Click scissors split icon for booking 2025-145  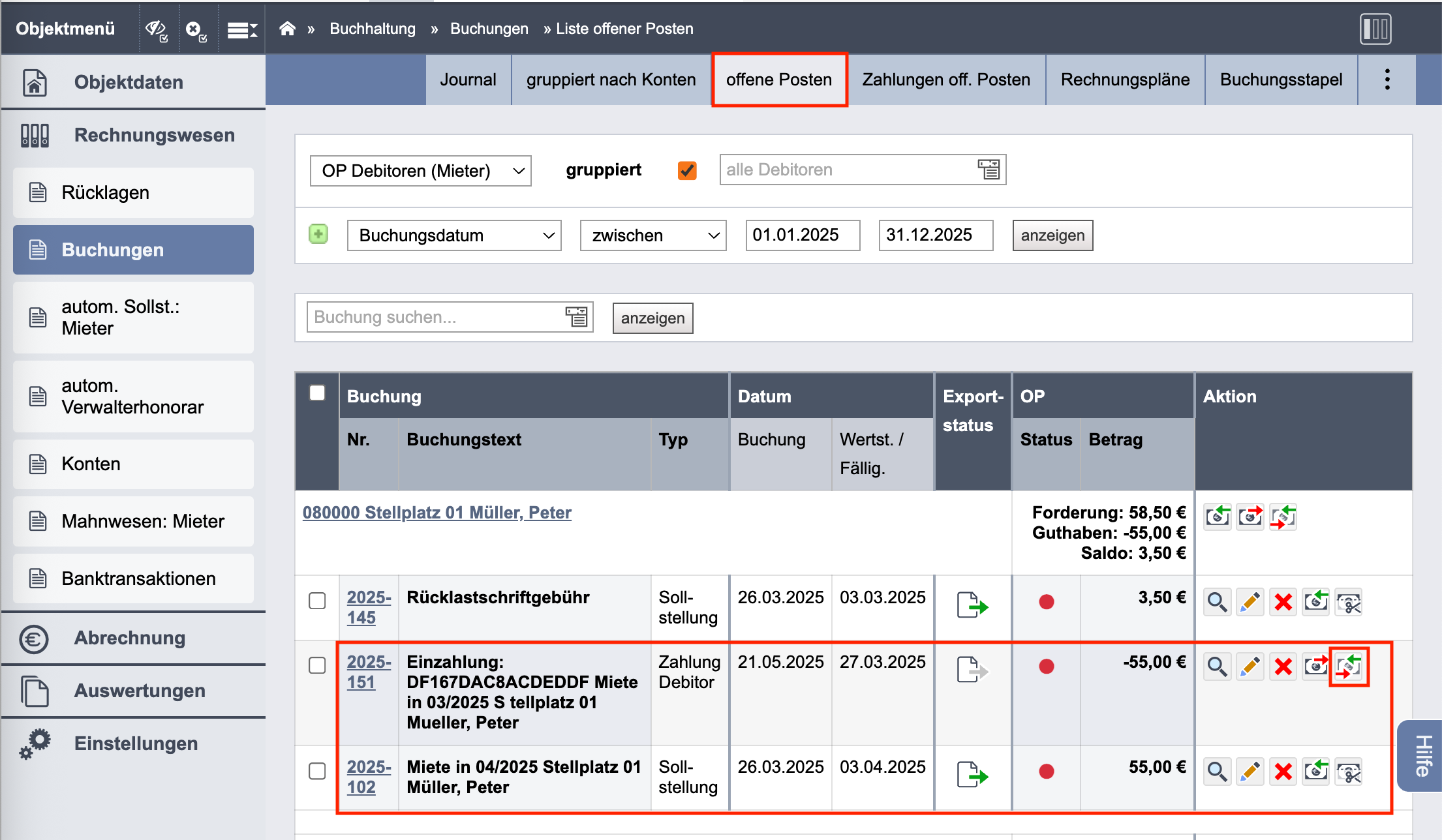click(1349, 601)
